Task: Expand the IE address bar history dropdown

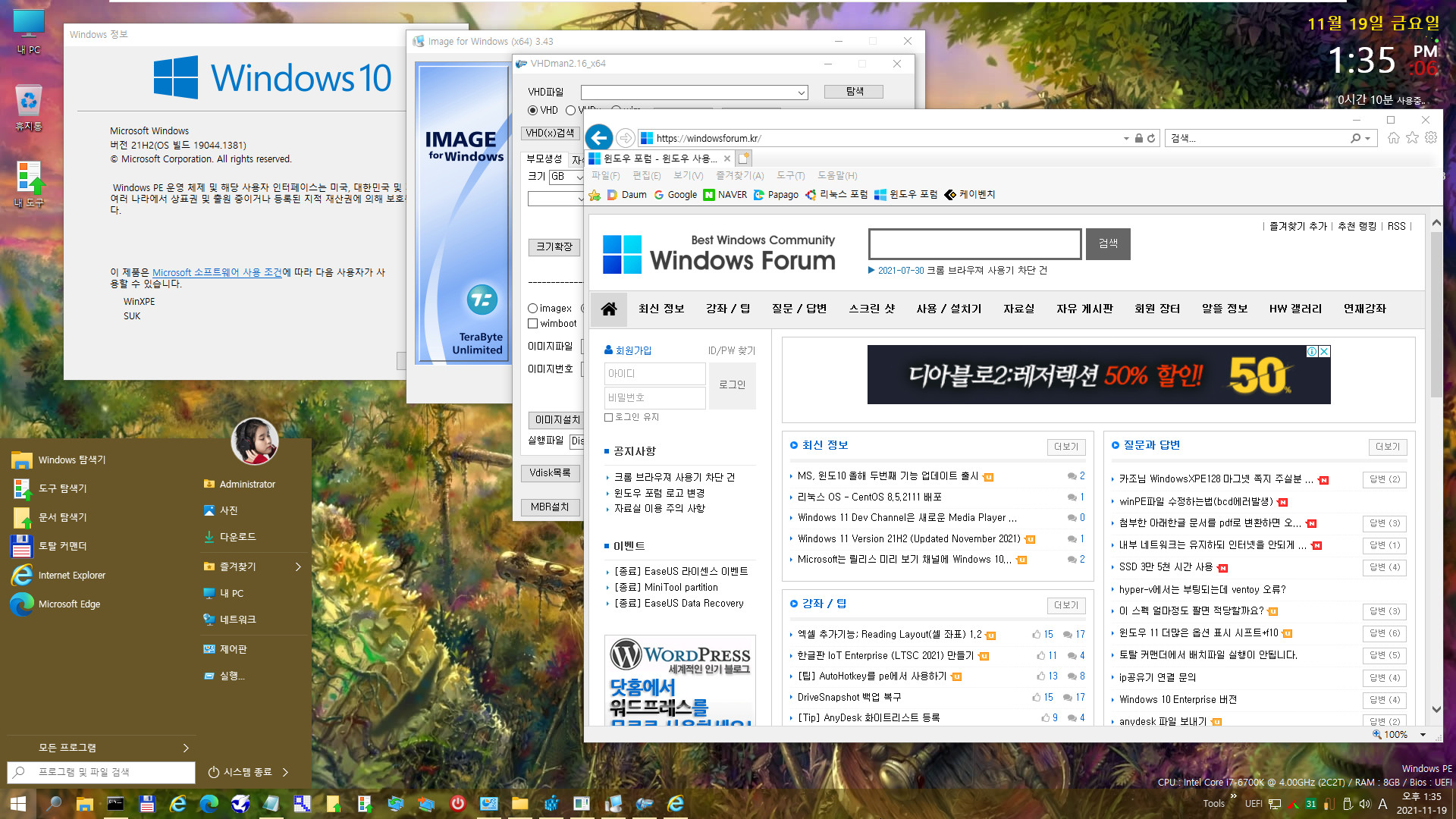Action: click(x=1126, y=139)
